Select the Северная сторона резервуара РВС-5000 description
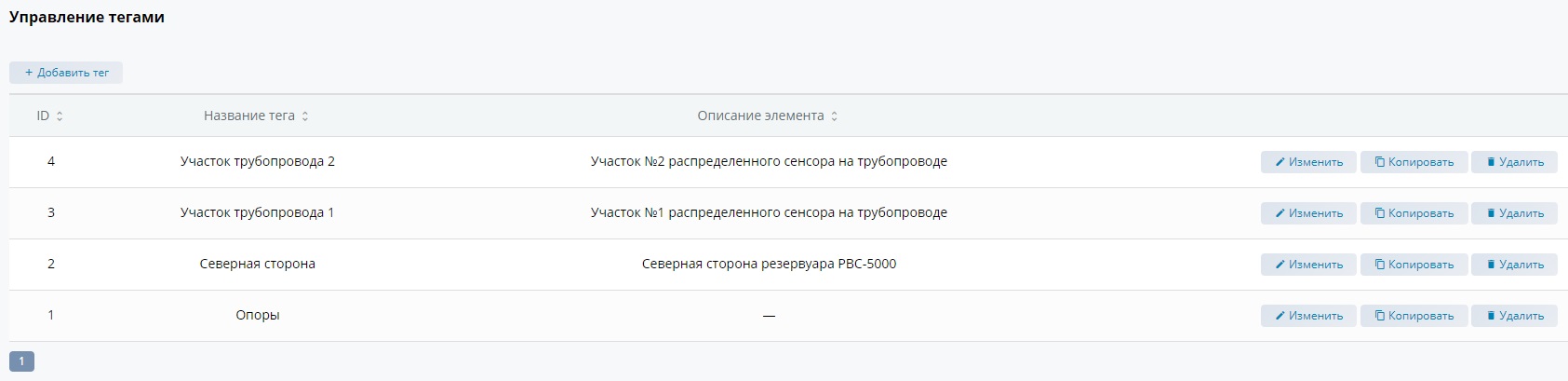The width and height of the screenshot is (1568, 381). coord(769,265)
